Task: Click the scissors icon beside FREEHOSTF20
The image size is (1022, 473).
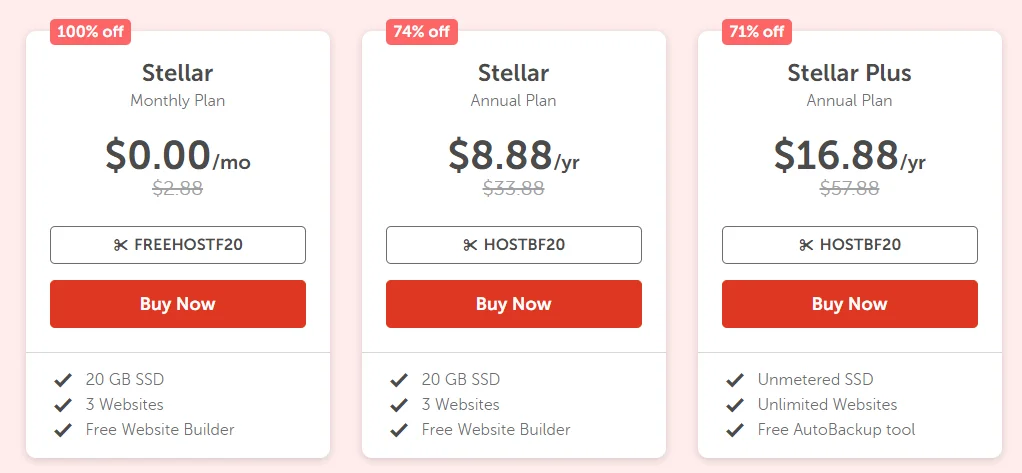Action: (x=121, y=245)
